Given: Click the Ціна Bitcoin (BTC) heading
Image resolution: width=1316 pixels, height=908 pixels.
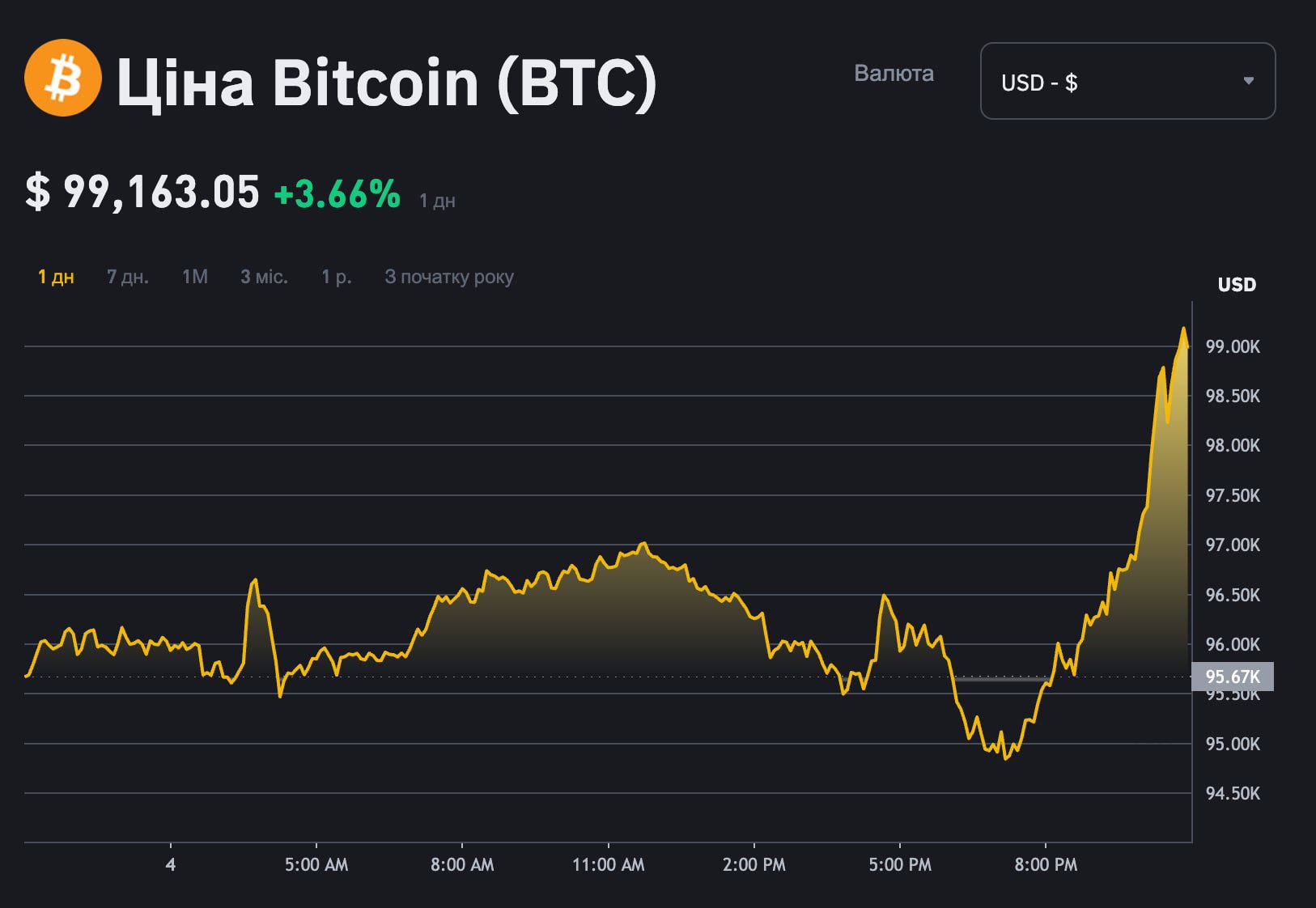Looking at the screenshot, I should click(x=386, y=83).
